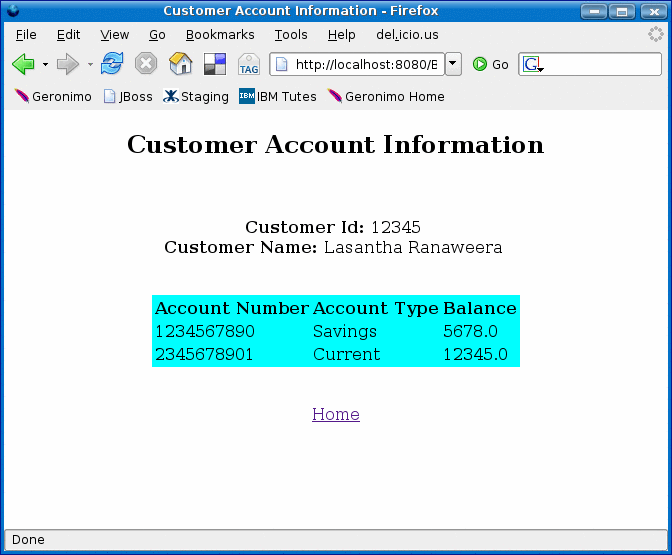Close the Firefox window
Image resolution: width=672 pixels, height=555 pixels.
pos(653,12)
